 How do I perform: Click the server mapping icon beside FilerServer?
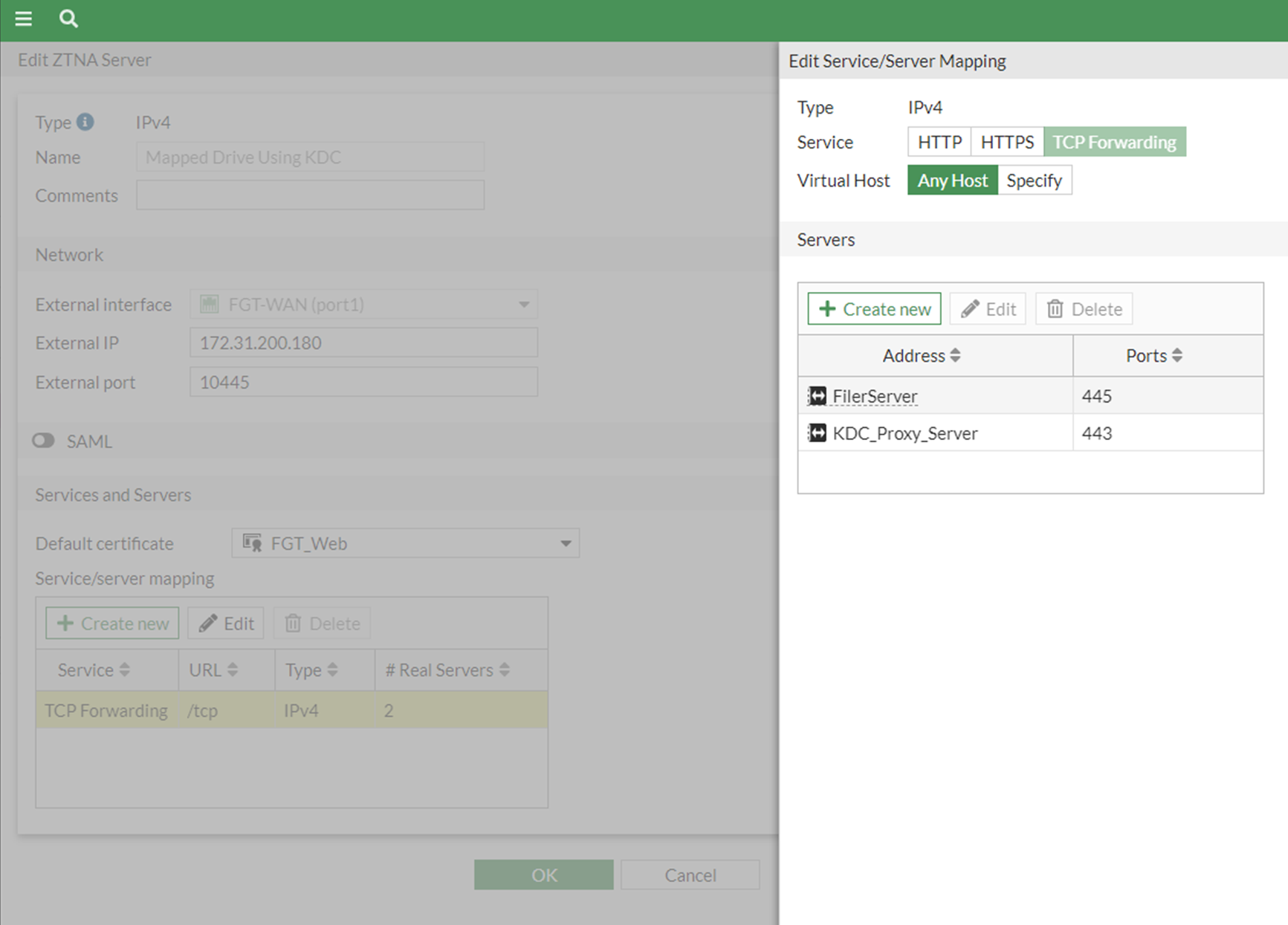(x=817, y=396)
